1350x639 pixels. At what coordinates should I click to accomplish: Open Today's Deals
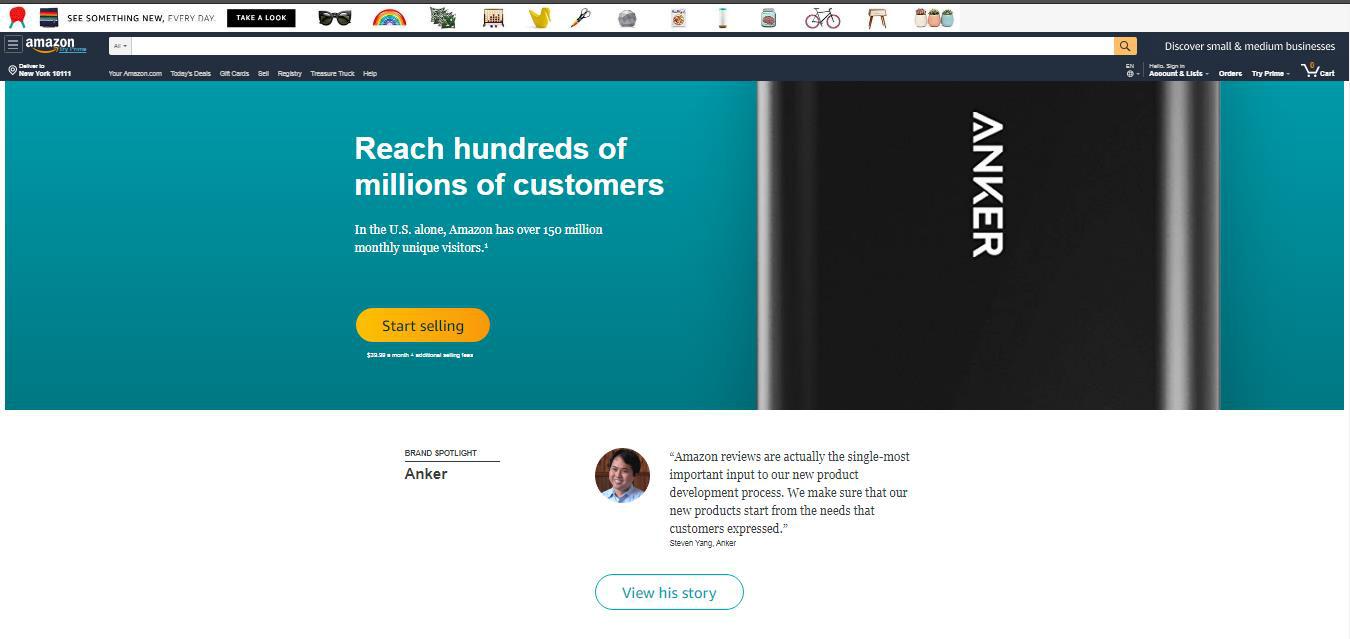click(x=190, y=73)
